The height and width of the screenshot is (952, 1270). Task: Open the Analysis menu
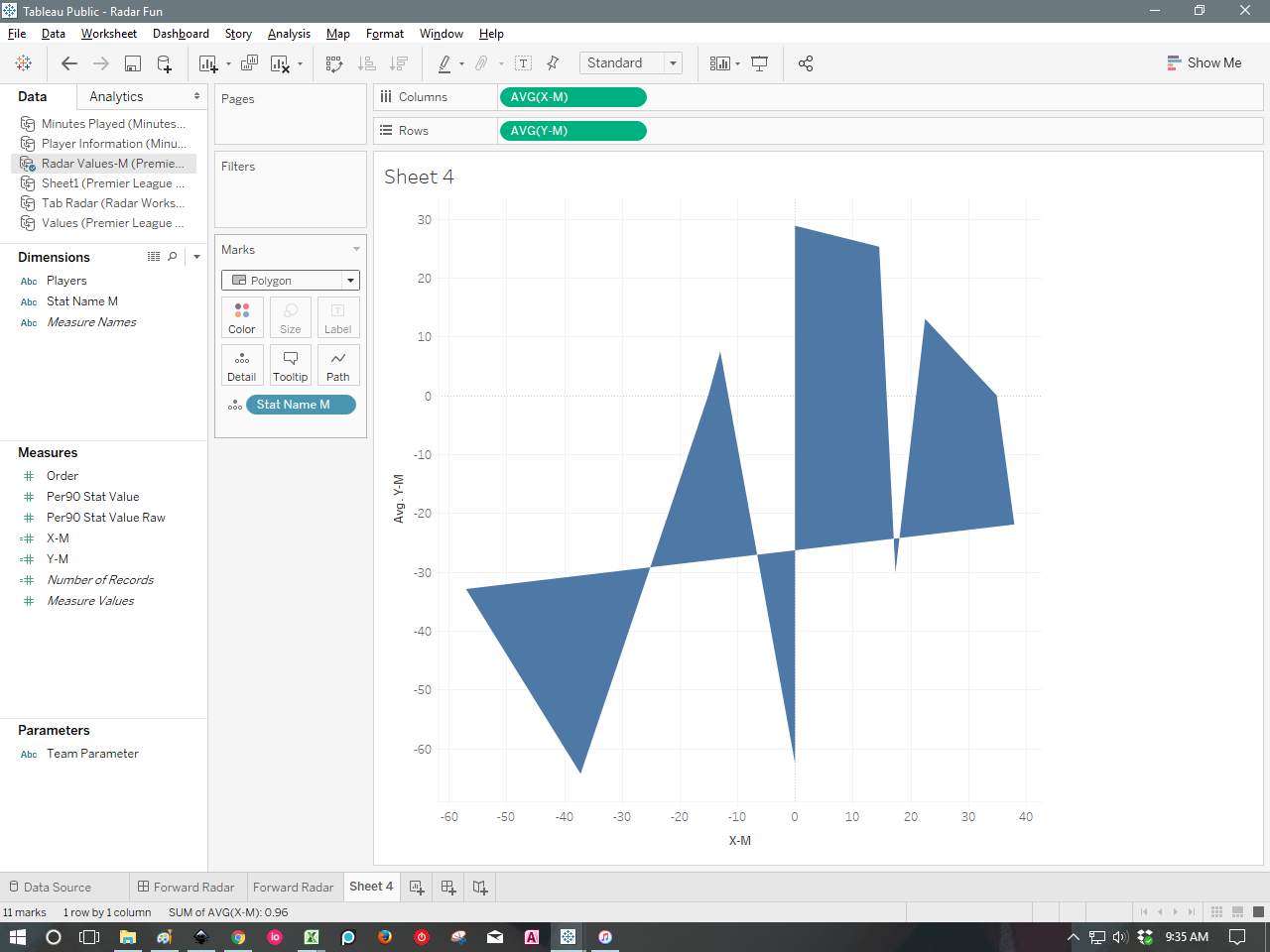pos(289,33)
